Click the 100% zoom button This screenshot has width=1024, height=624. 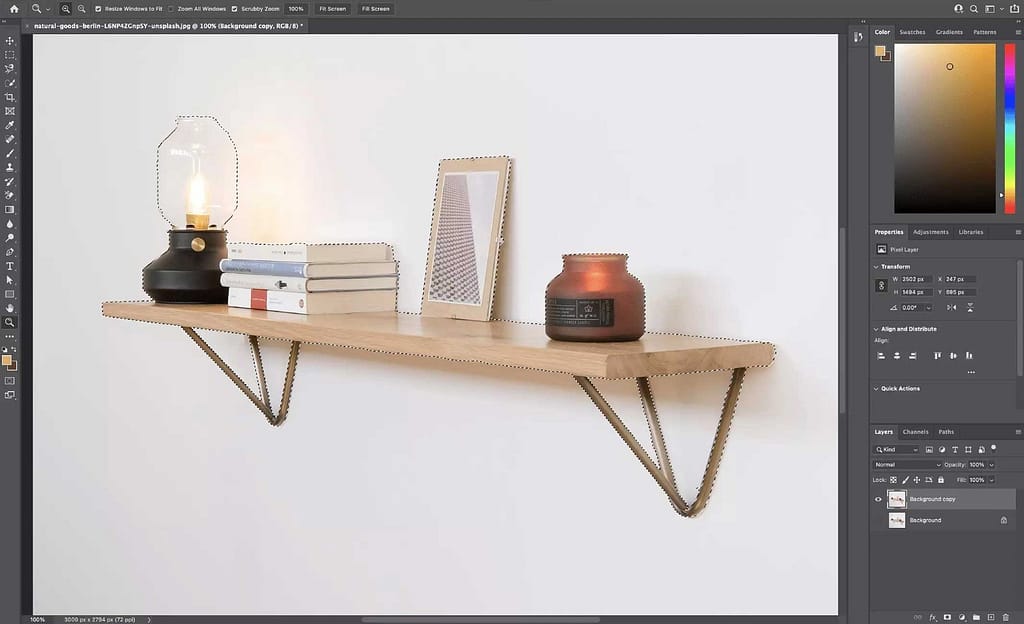(x=296, y=8)
